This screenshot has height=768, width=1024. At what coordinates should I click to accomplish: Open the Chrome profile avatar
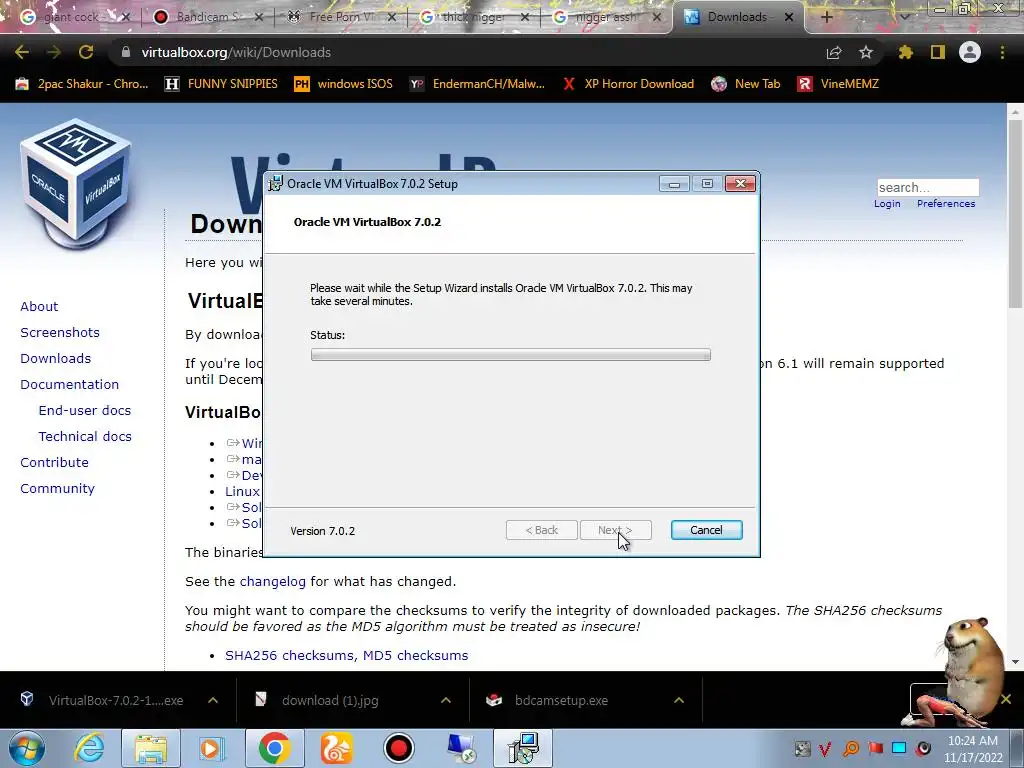pos(970,52)
